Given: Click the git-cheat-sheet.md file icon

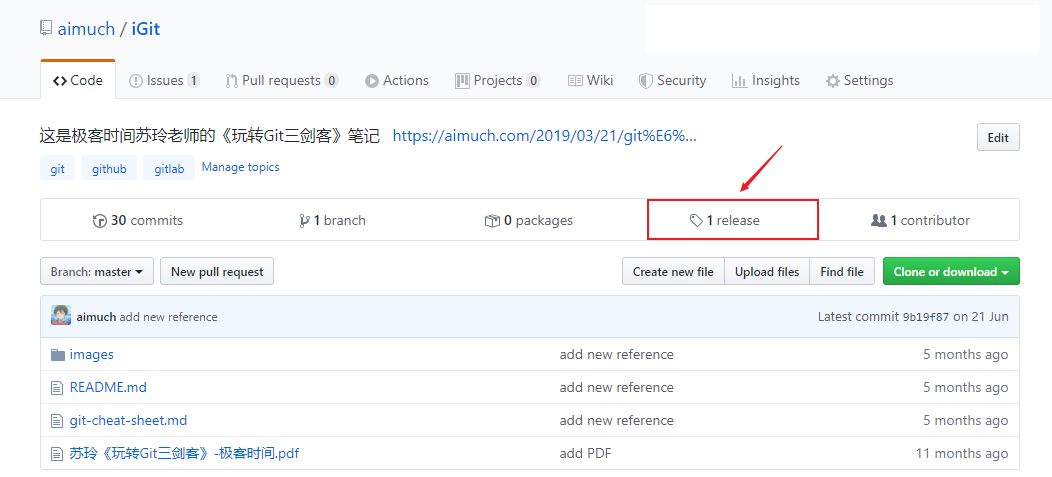Looking at the screenshot, I should tap(57, 421).
